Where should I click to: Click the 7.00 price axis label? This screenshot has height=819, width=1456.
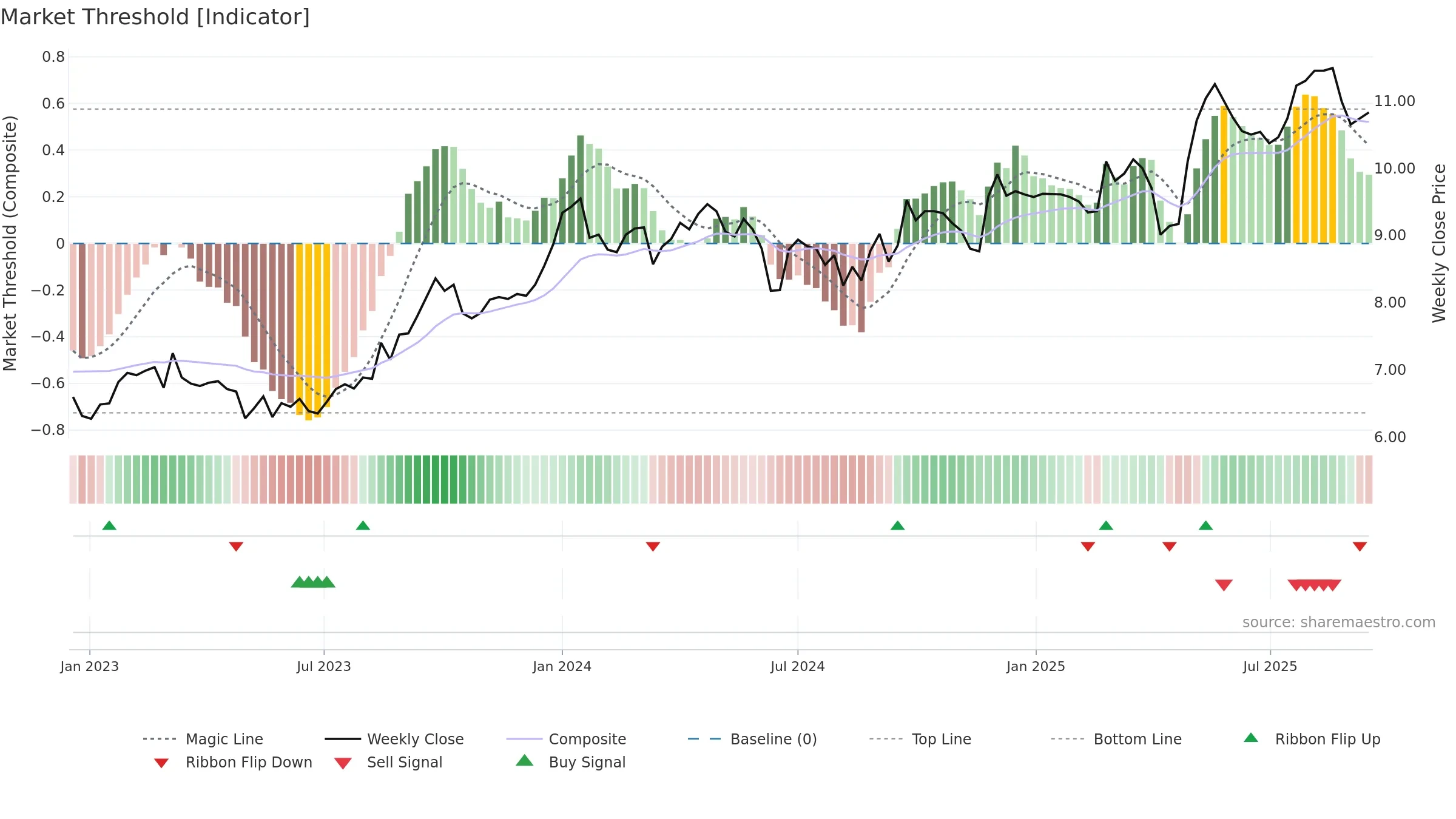pos(1390,370)
